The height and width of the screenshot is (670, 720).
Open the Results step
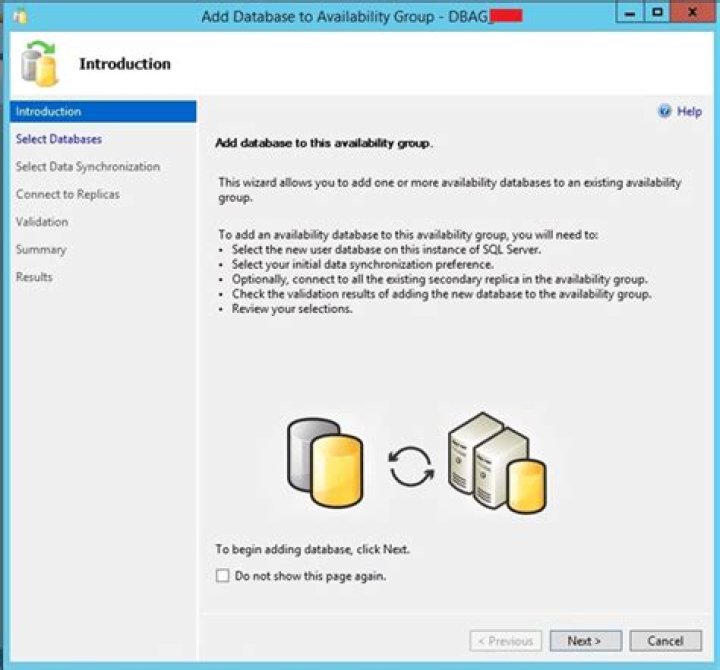click(34, 277)
